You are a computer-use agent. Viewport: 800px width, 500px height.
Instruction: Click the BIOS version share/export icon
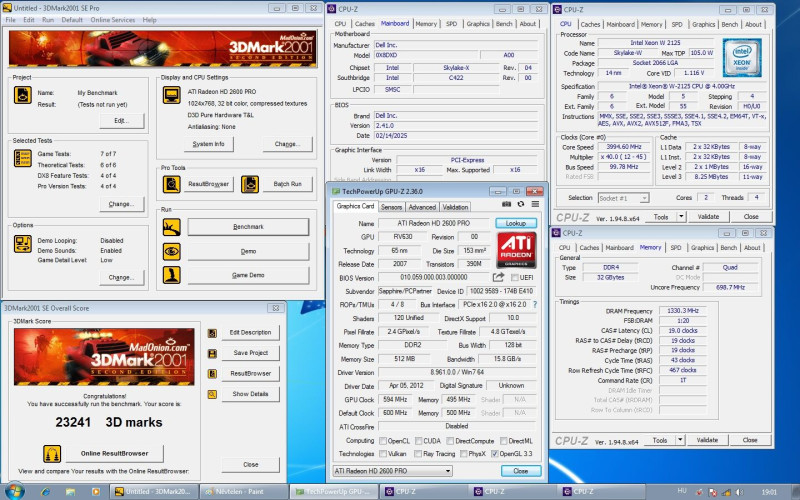click(499, 277)
